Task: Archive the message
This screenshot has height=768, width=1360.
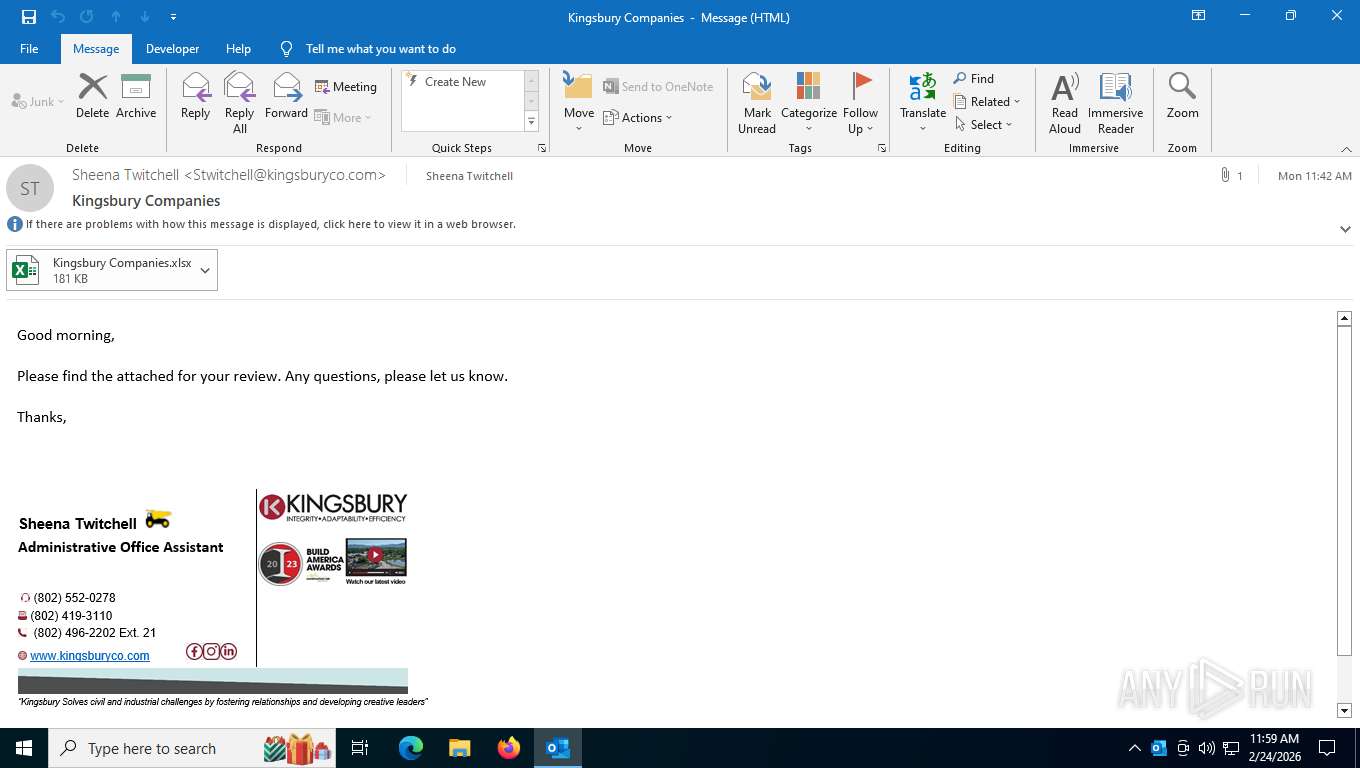Action: tap(136, 96)
